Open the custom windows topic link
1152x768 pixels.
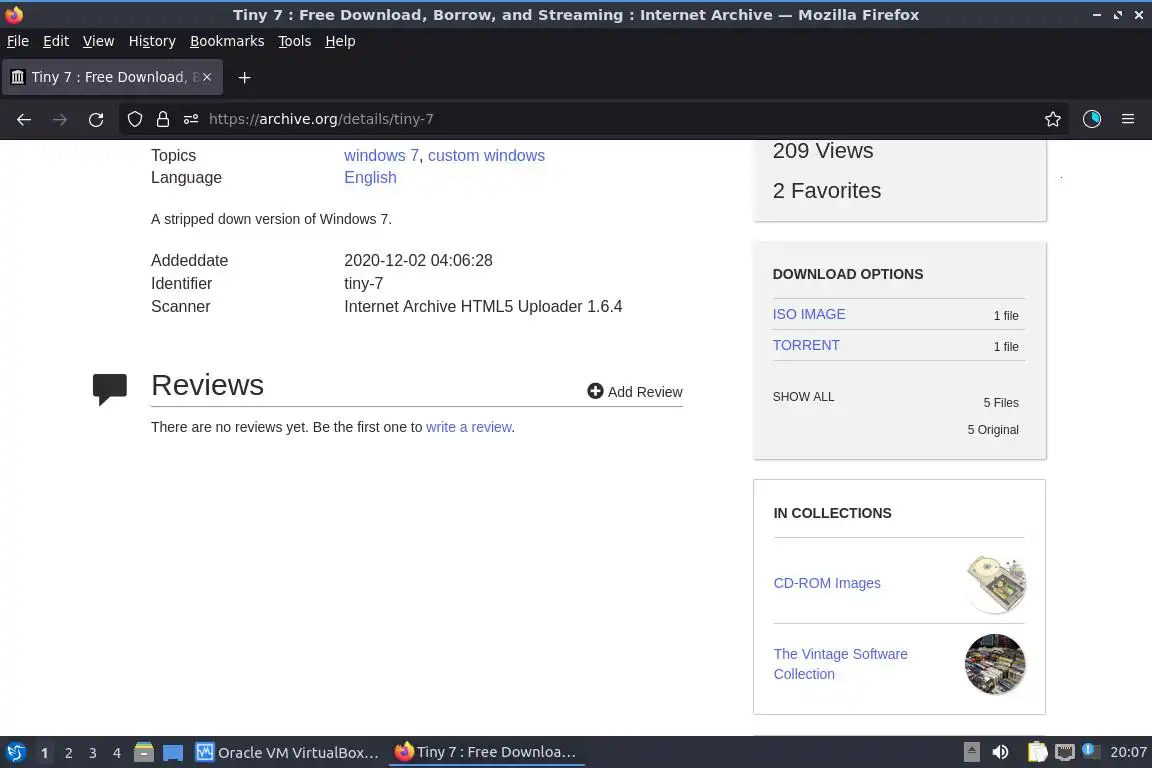pos(486,156)
